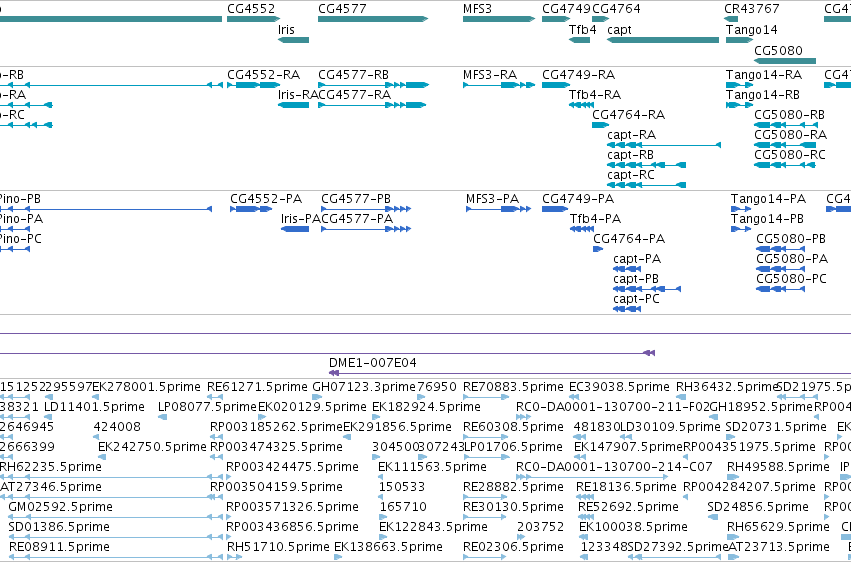The width and height of the screenshot is (851, 562).
Task: Select the Tango14-RA transcript
Action: tap(740, 85)
